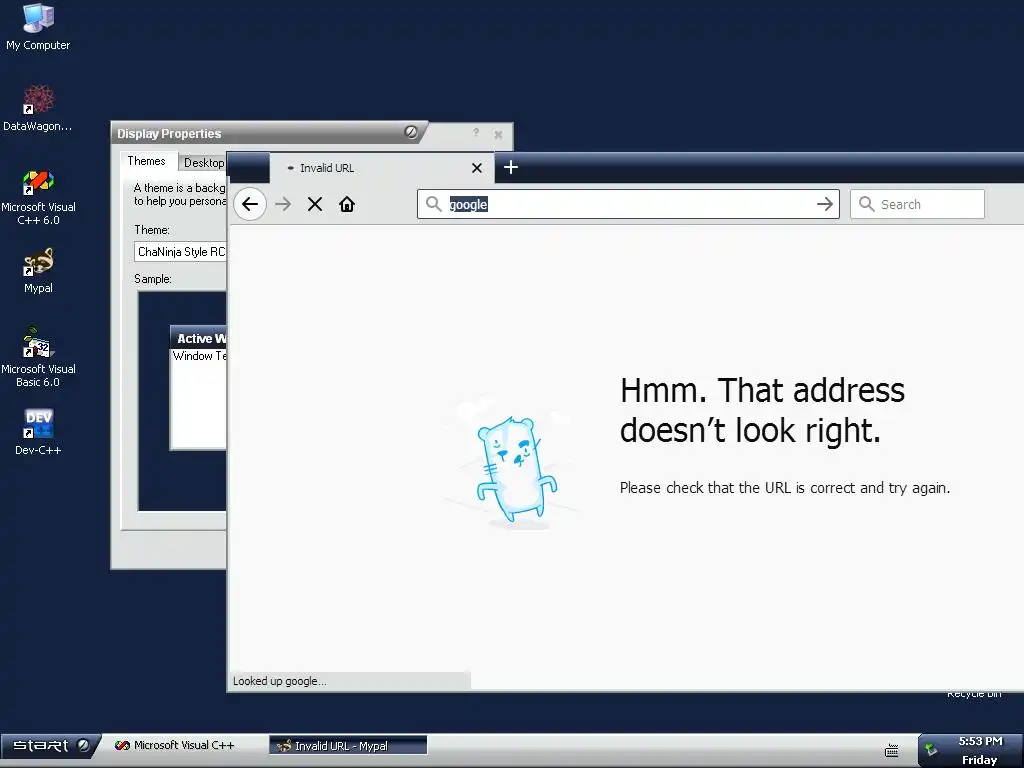Screen dimensions: 1024x768
Task: Select Microsoft Visual Basic 6.0 desktop icon
Action: (38, 357)
